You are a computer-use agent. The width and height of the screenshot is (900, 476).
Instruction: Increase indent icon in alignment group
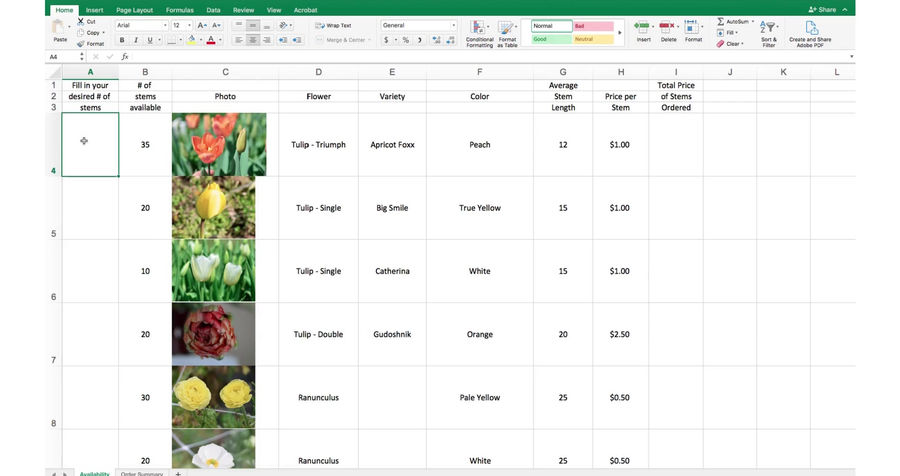[297, 40]
